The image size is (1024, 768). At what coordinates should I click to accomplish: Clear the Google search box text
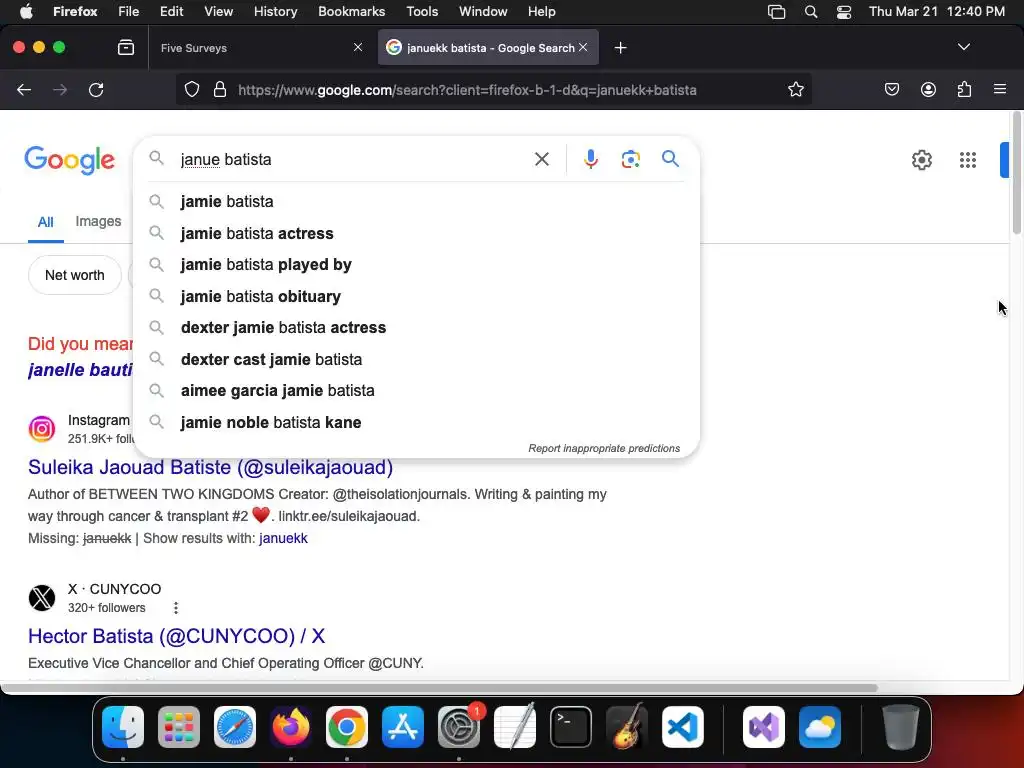[x=542, y=159]
